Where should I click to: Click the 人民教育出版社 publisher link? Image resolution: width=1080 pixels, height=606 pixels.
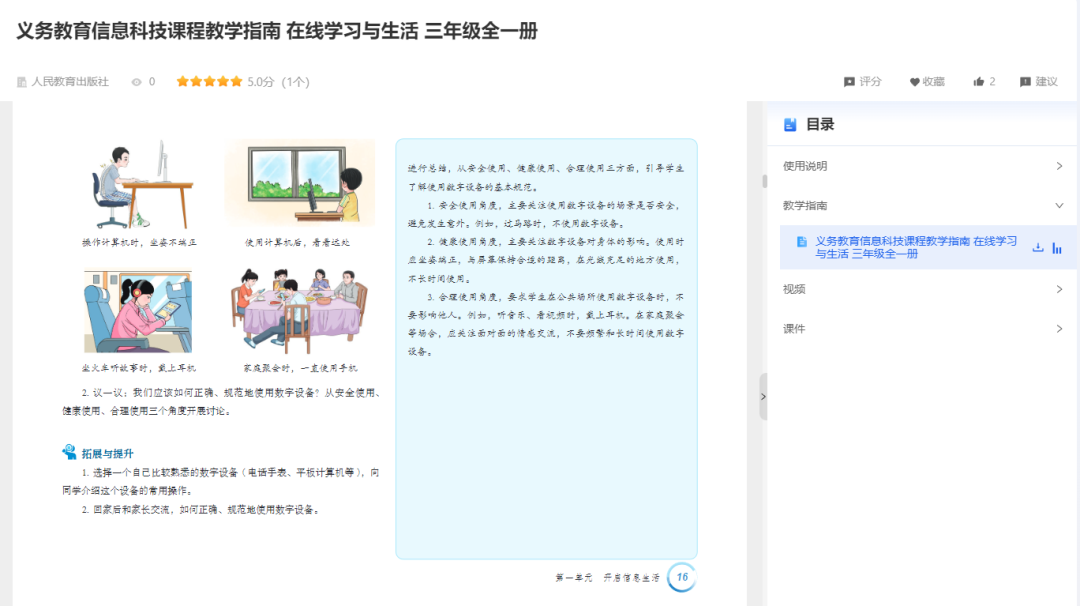point(69,82)
